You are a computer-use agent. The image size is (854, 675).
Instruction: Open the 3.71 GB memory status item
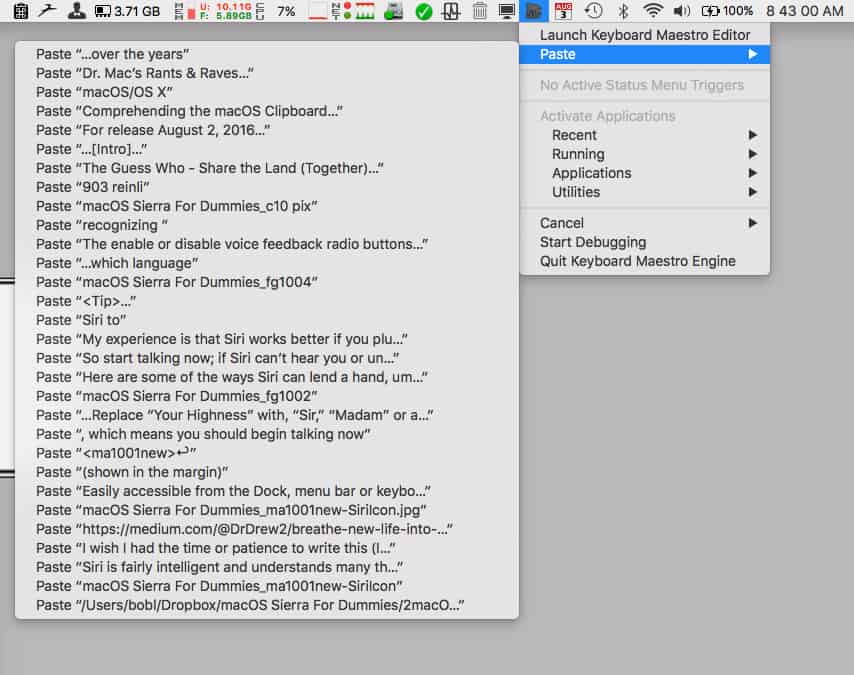127,11
